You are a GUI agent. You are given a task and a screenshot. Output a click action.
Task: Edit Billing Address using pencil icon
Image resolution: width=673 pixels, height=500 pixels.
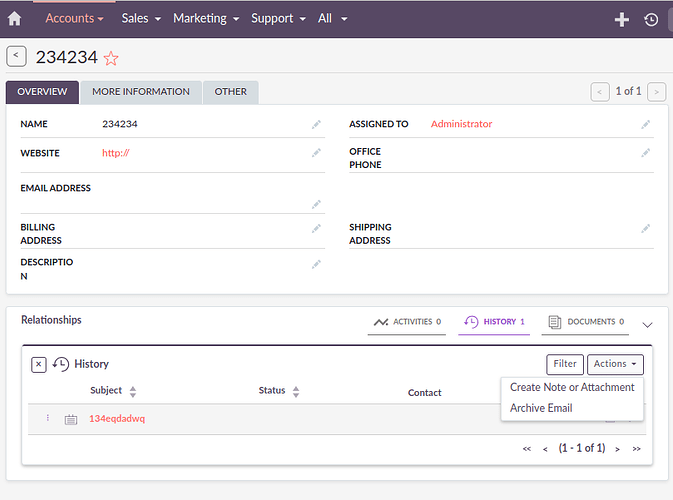316,229
